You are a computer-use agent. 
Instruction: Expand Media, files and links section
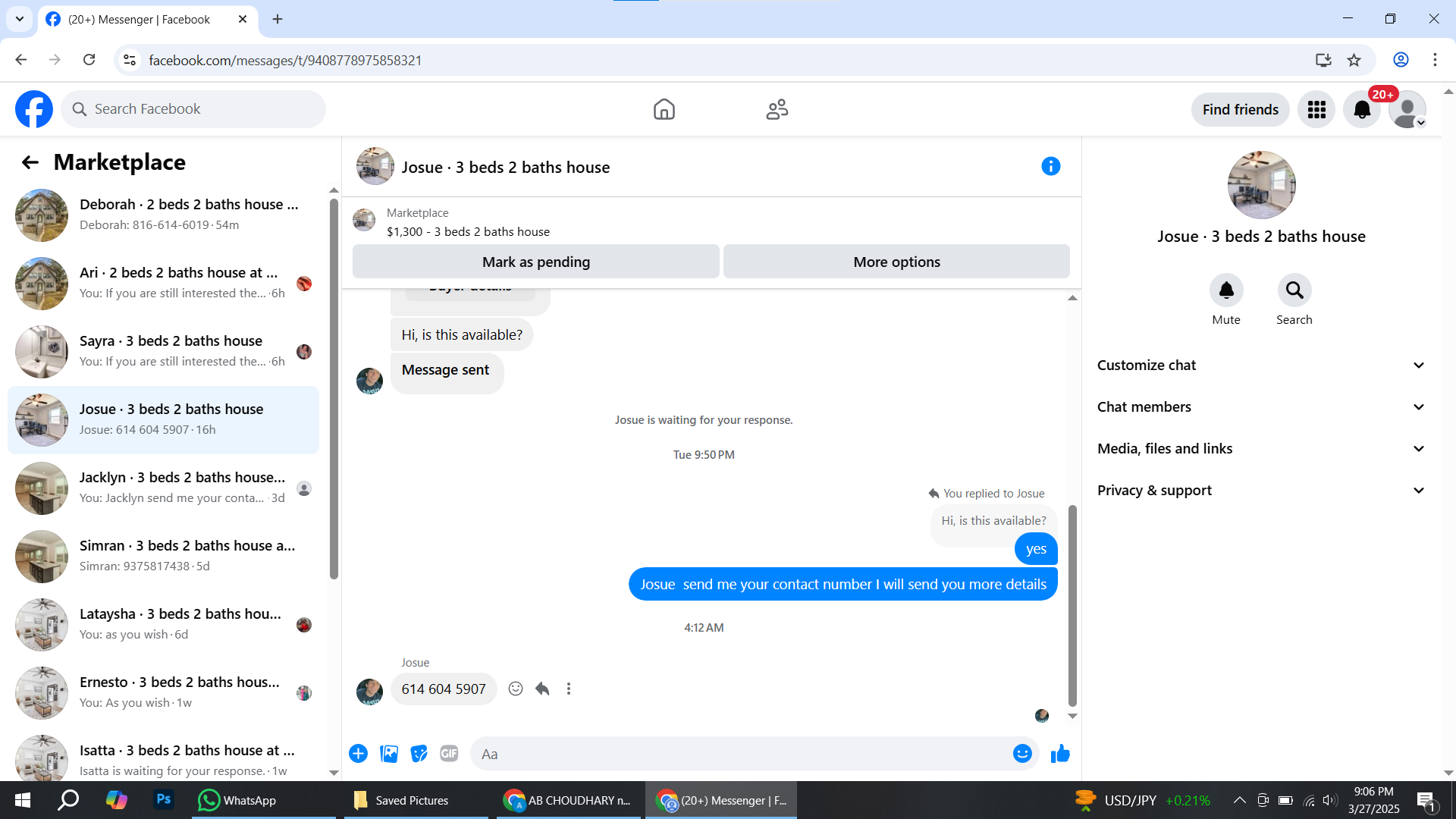click(x=1261, y=449)
